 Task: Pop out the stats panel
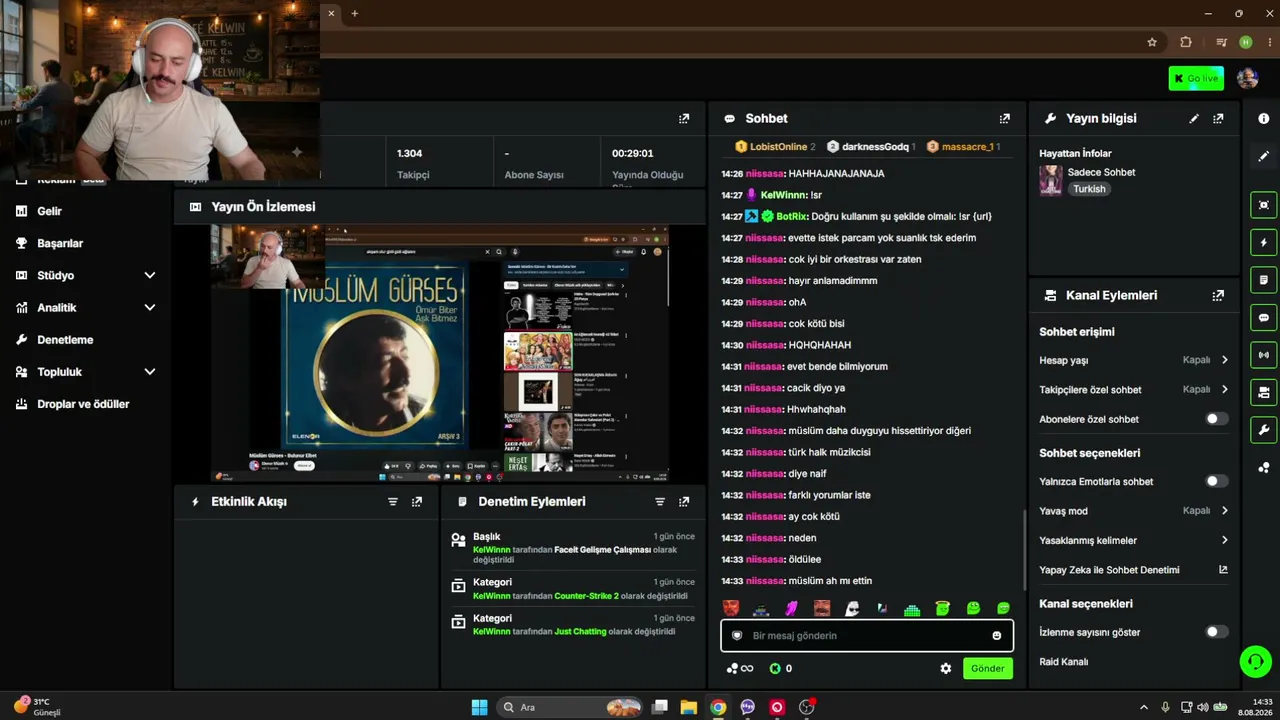point(684,118)
